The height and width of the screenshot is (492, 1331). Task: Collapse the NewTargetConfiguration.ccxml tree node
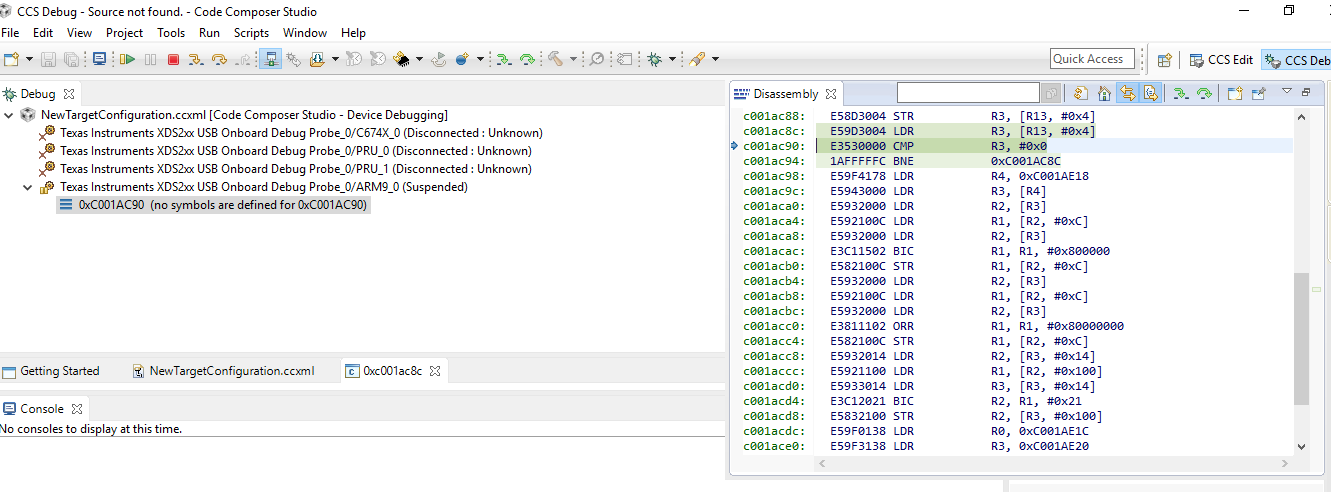tap(10, 115)
